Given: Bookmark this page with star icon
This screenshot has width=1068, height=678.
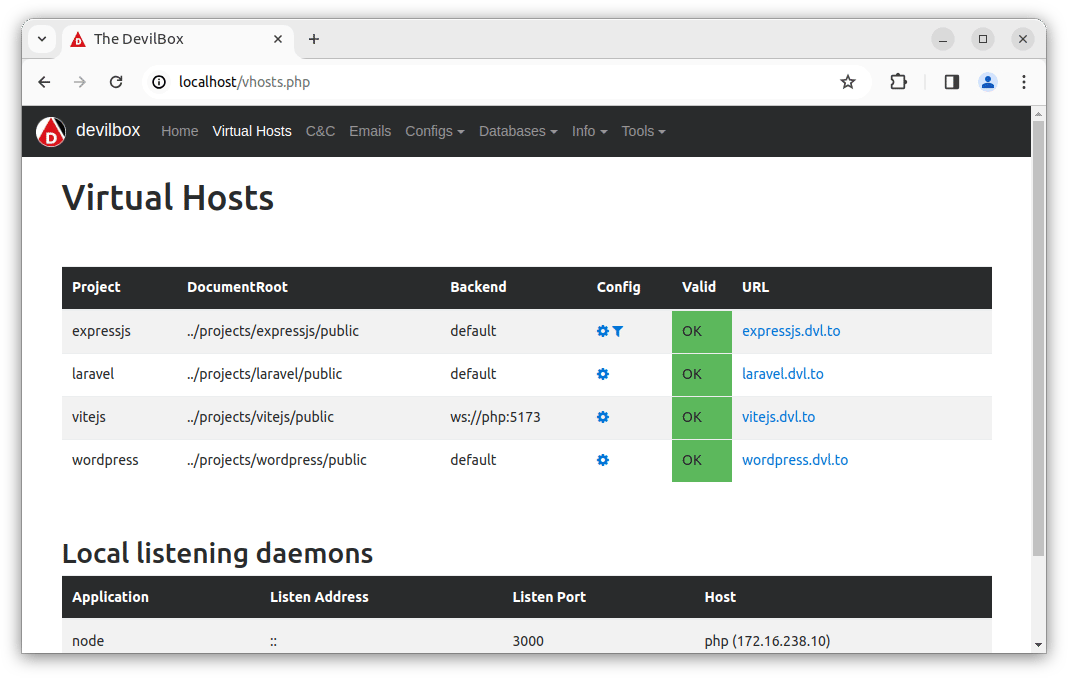Looking at the screenshot, I should point(848,82).
